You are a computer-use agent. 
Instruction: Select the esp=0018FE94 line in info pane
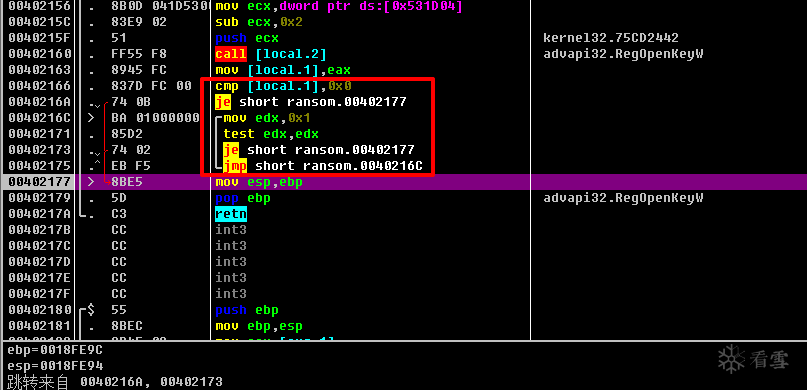tap(56, 366)
